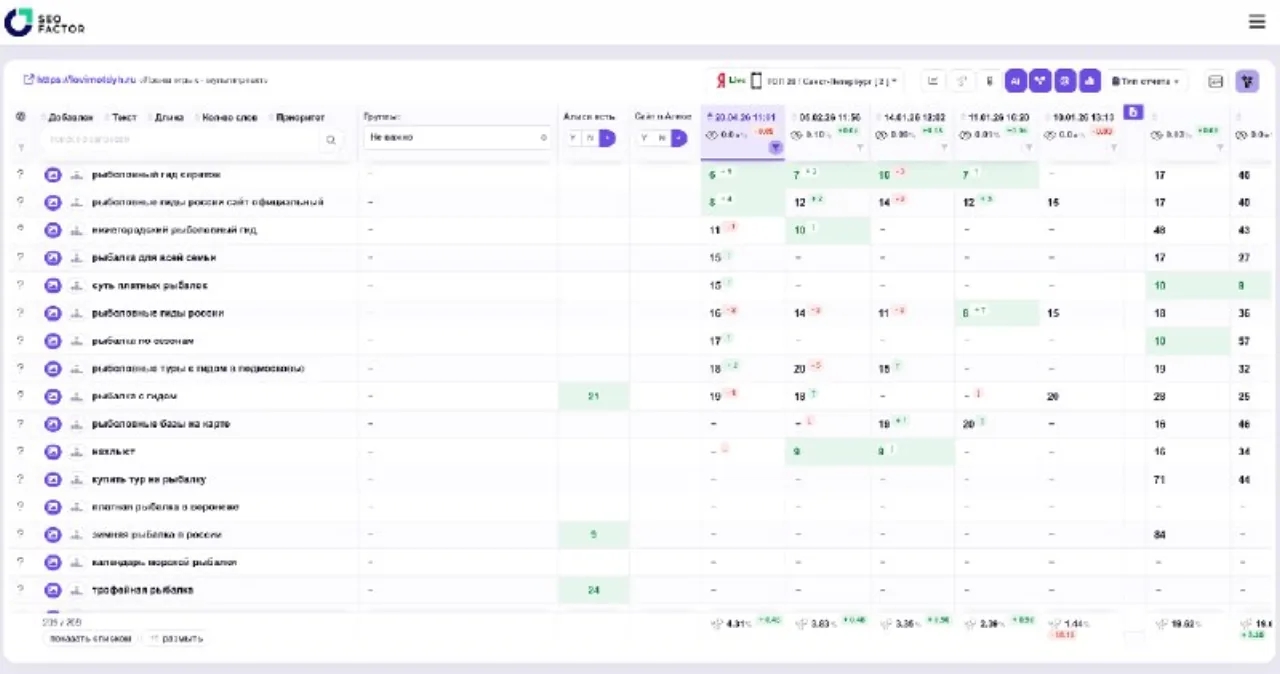Screen dimensions: 1280x674
Task: Click the magnifier icon in the keyword search field
Action: [x=330, y=141]
